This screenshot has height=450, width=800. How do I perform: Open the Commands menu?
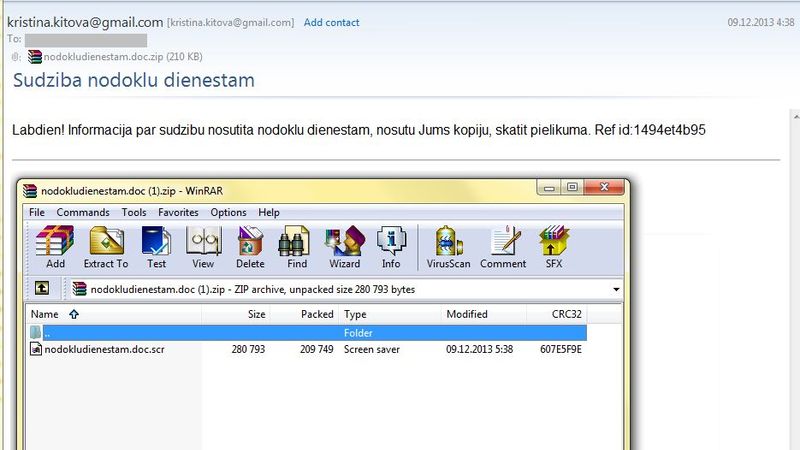click(83, 212)
